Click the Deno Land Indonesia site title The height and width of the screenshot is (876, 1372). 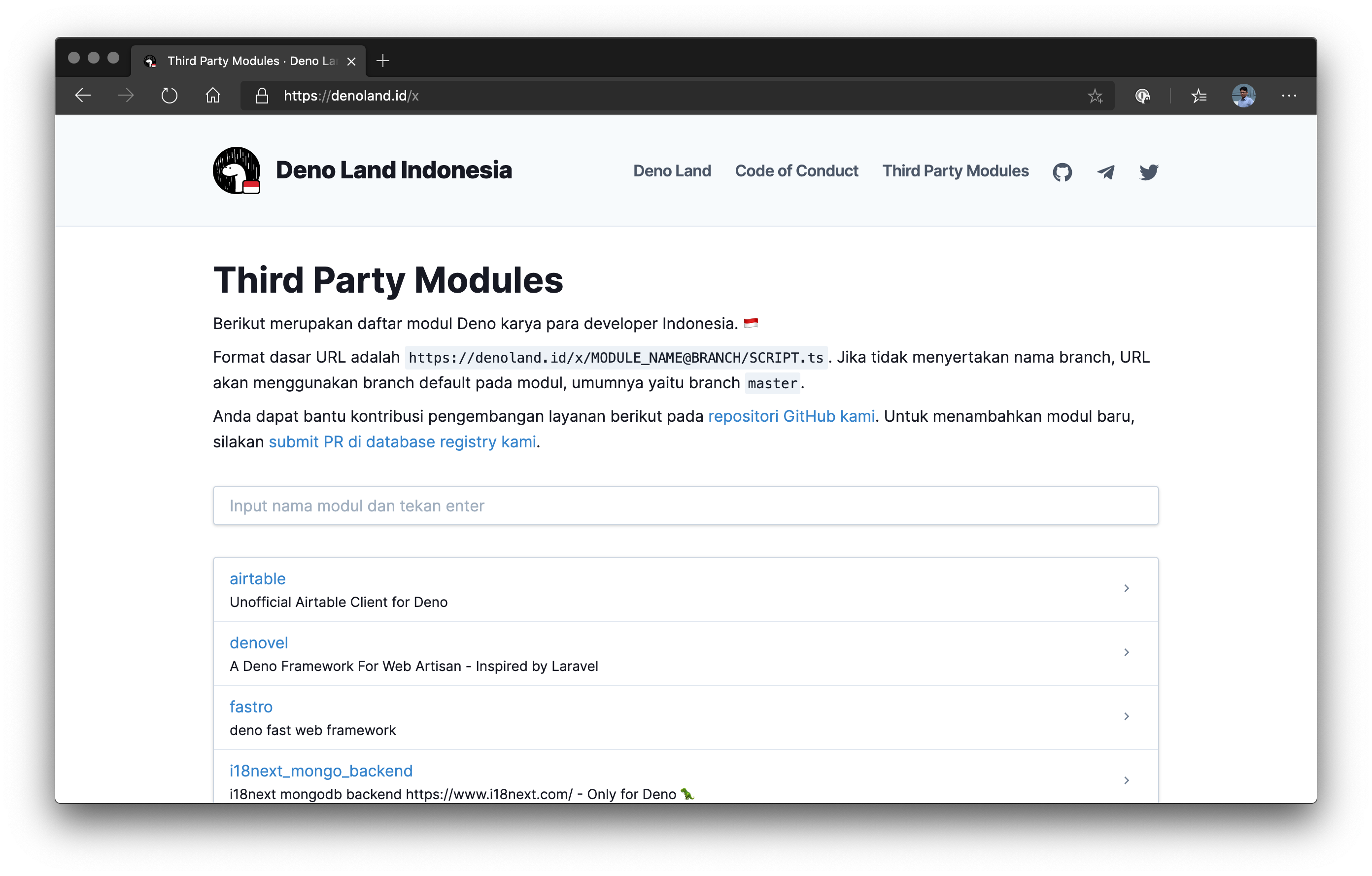[x=394, y=170]
